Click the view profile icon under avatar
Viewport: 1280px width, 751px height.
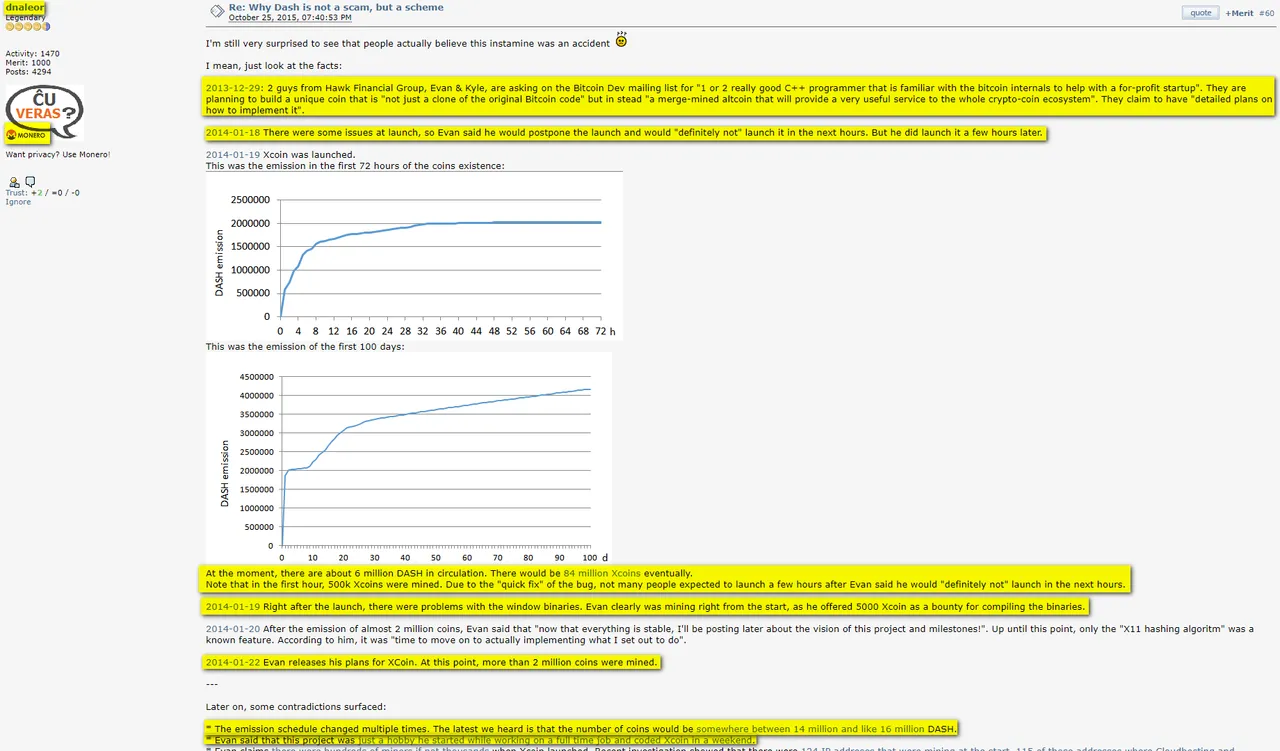[x=14, y=182]
